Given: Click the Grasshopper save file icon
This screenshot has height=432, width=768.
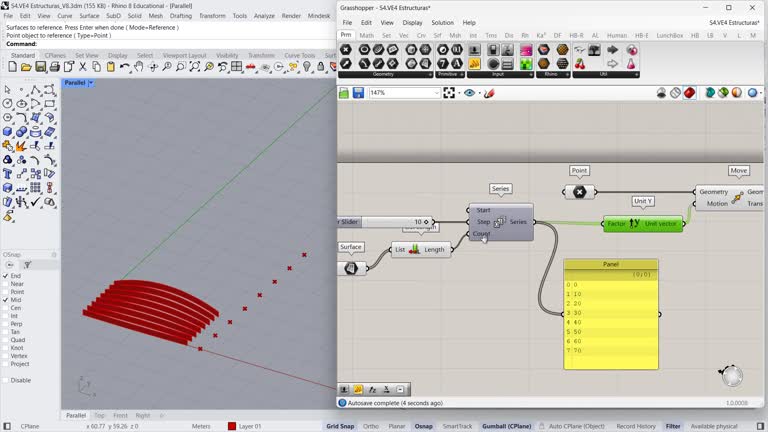Looking at the screenshot, I should [x=358, y=93].
